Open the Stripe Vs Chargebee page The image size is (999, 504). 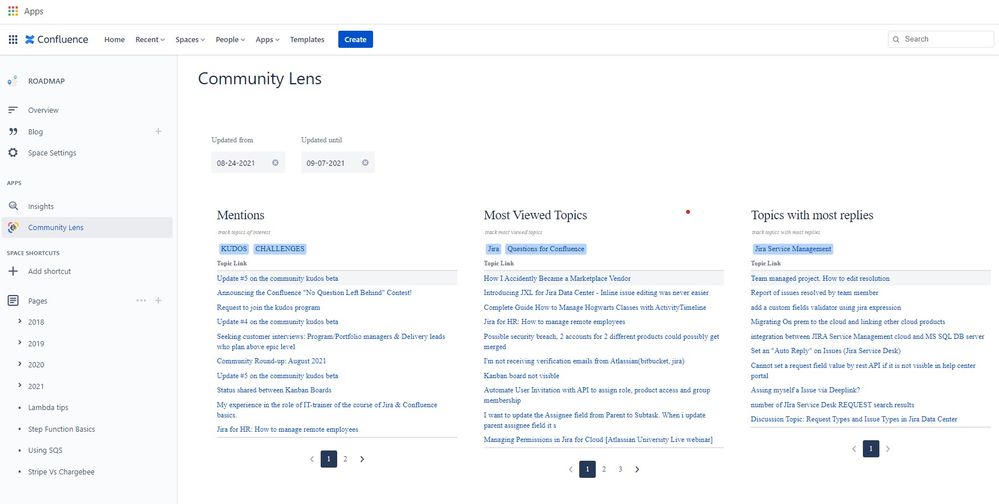coord(61,472)
